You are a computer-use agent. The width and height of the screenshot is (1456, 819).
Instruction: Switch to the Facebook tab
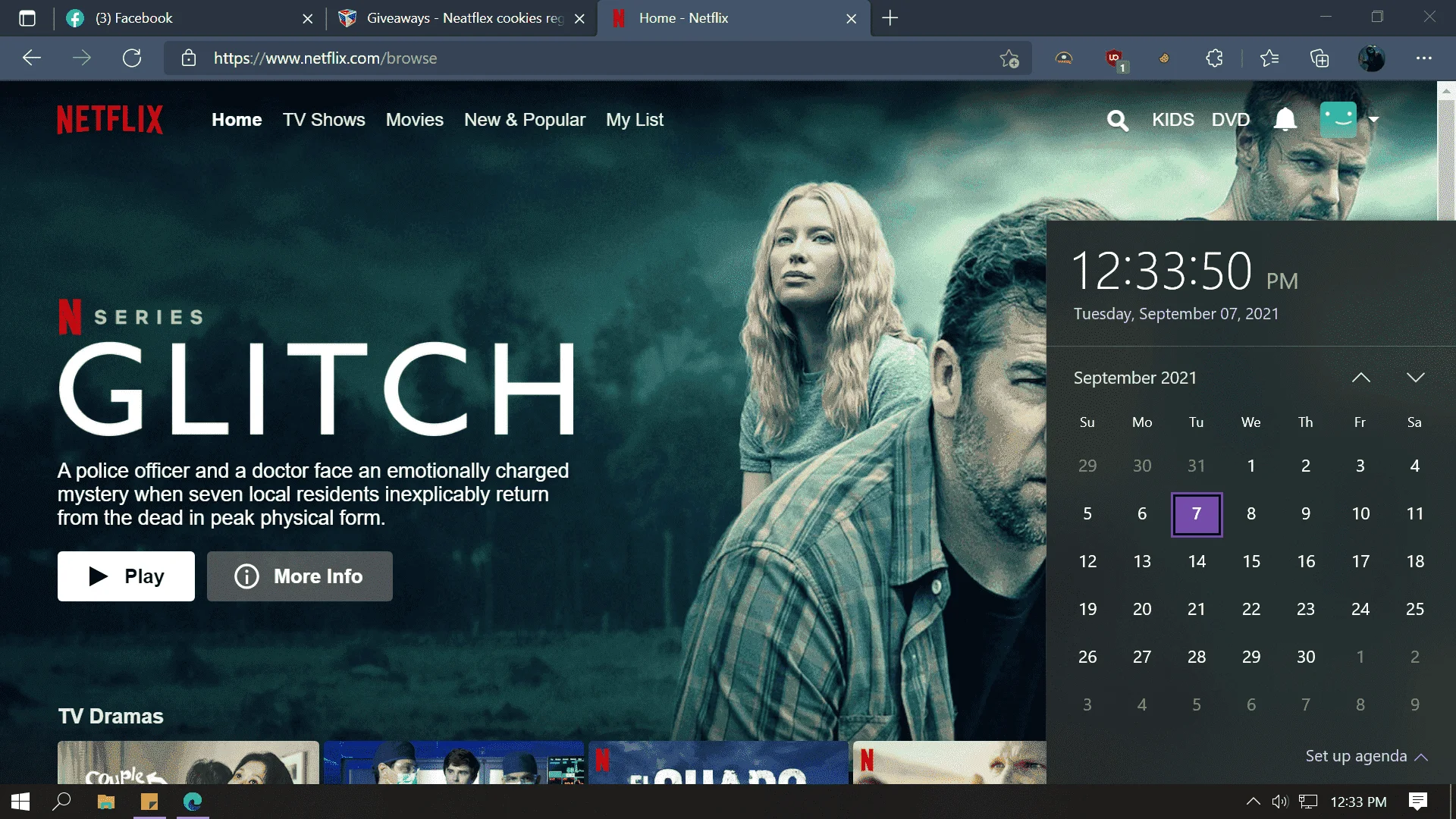pyautogui.click(x=190, y=18)
